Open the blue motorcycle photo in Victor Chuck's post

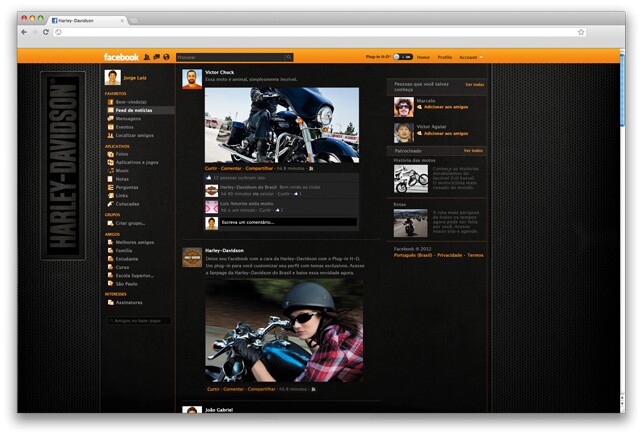coord(282,125)
